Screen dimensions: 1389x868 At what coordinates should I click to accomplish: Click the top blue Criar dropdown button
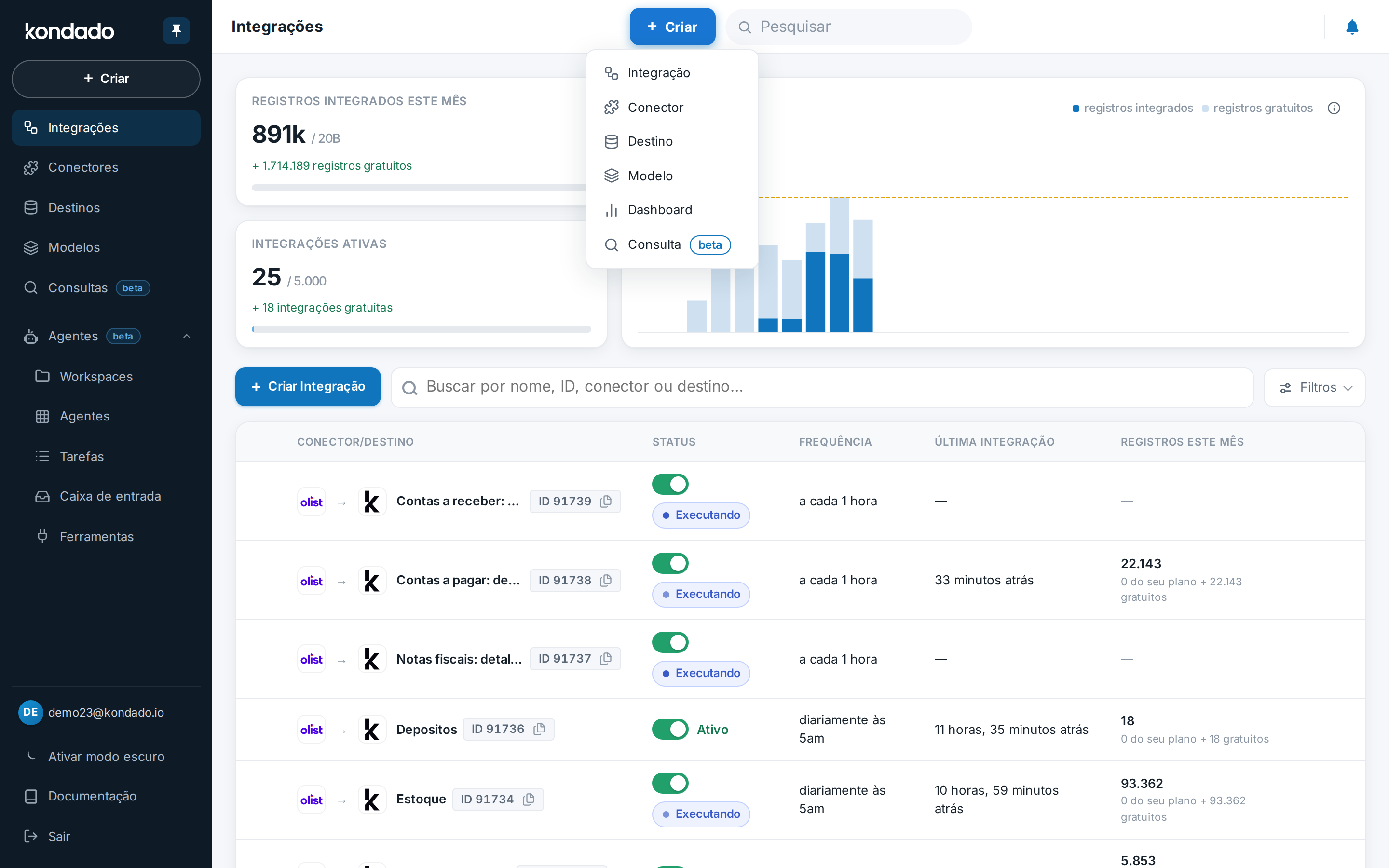pyautogui.click(x=672, y=27)
